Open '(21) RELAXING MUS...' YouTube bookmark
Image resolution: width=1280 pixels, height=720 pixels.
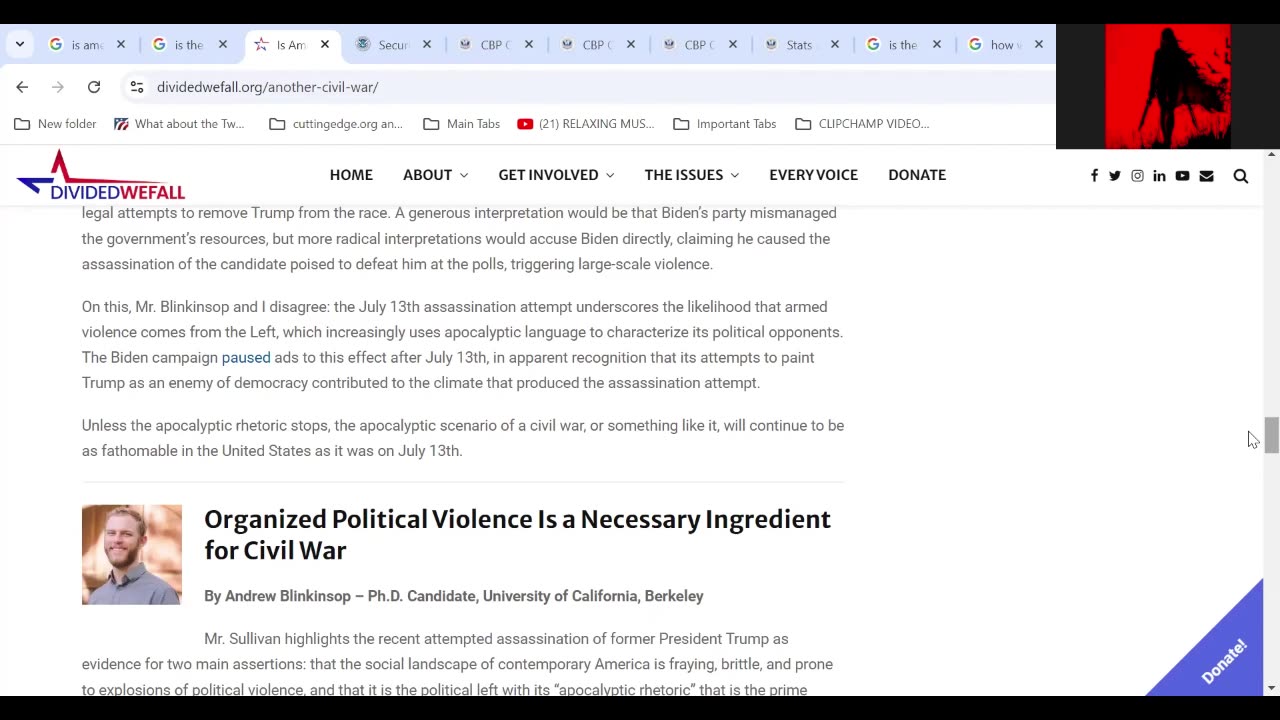[x=586, y=124]
